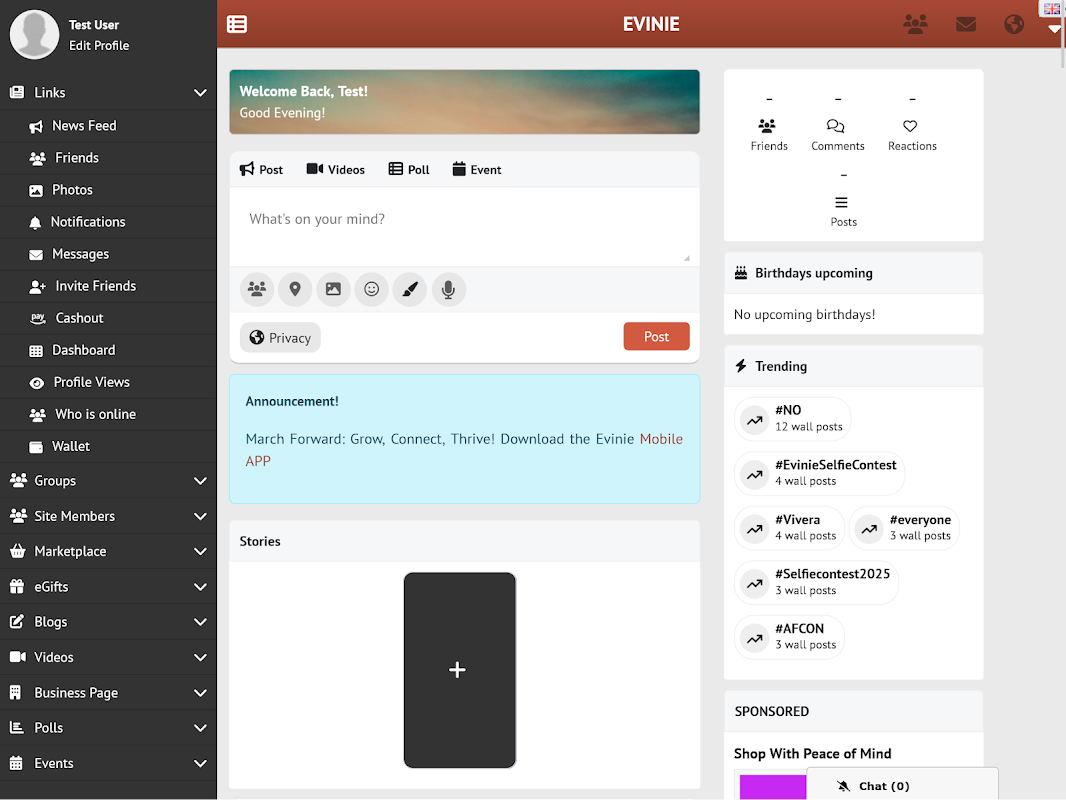
Task: Open trending hashtag #everyone
Action: point(904,527)
